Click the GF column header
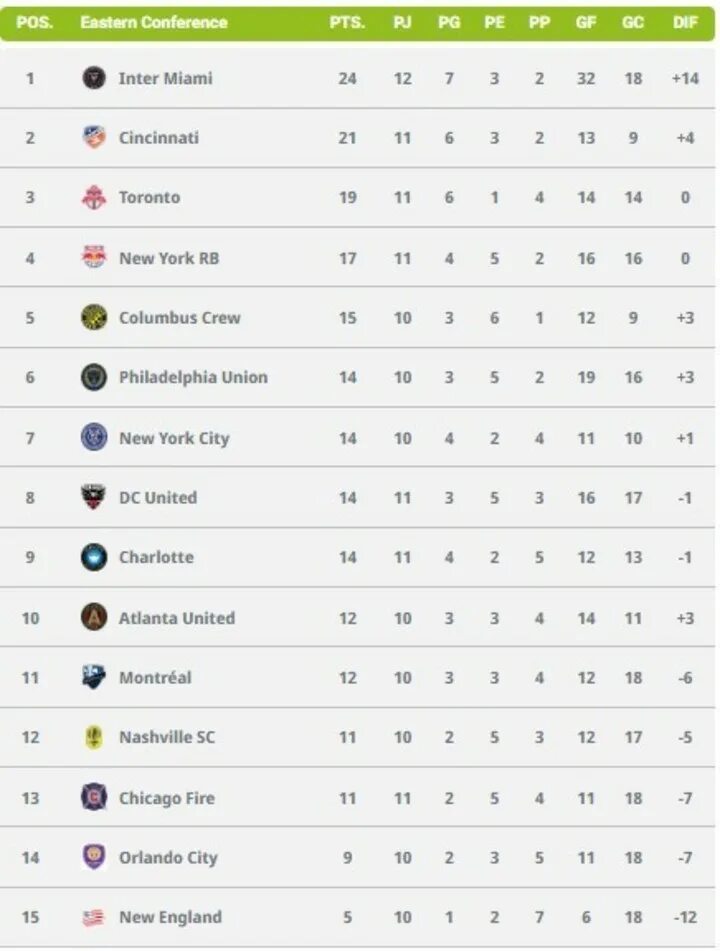The height and width of the screenshot is (951, 720). point(586,22)
